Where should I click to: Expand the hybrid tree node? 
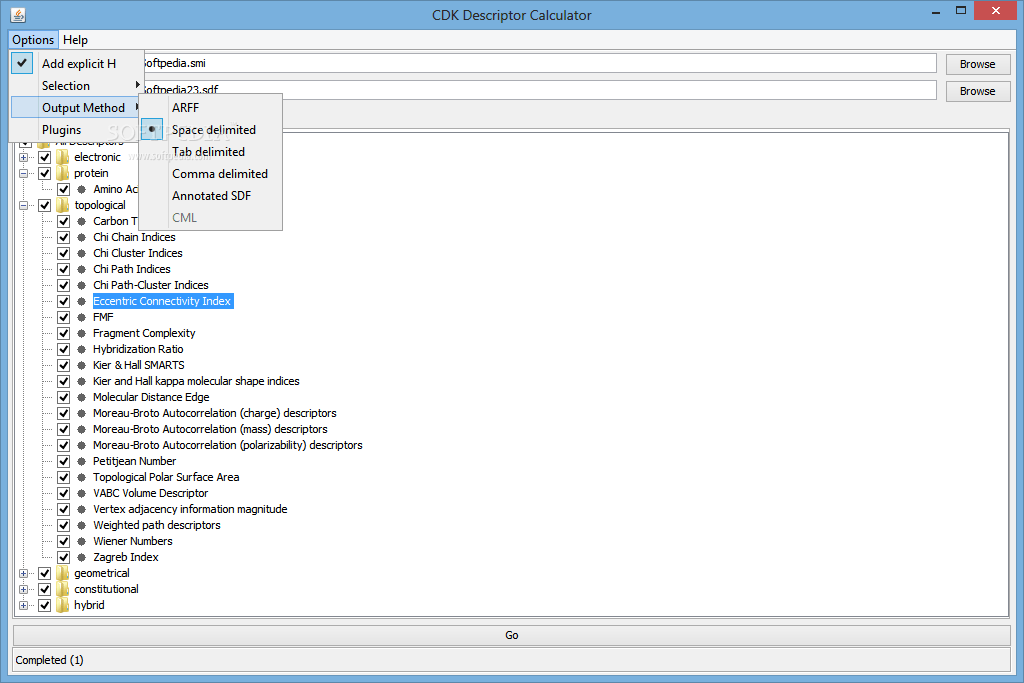pos(24,605)
